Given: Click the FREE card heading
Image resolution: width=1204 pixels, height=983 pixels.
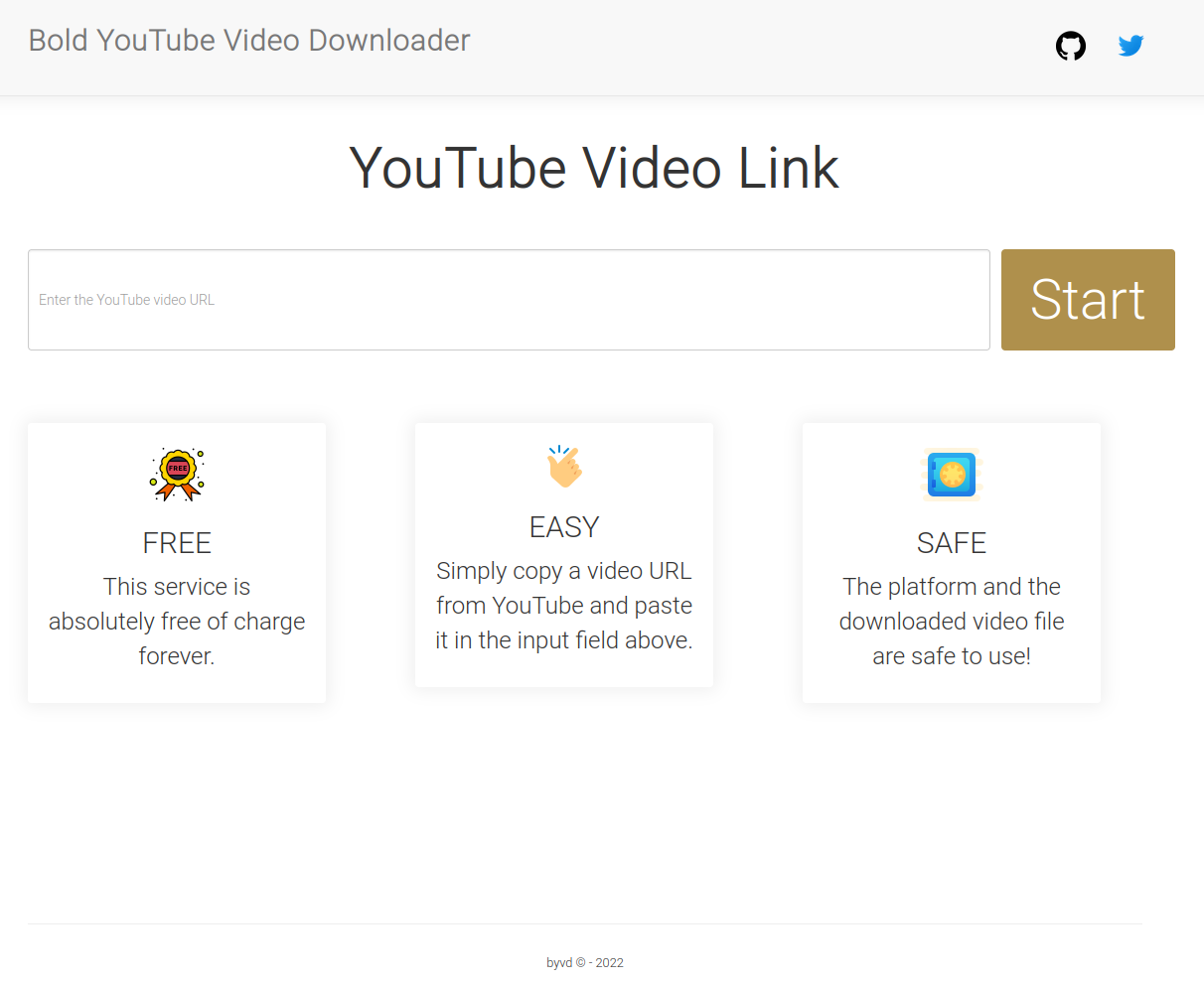Looking at the screenshot, I should click(177, 543).
